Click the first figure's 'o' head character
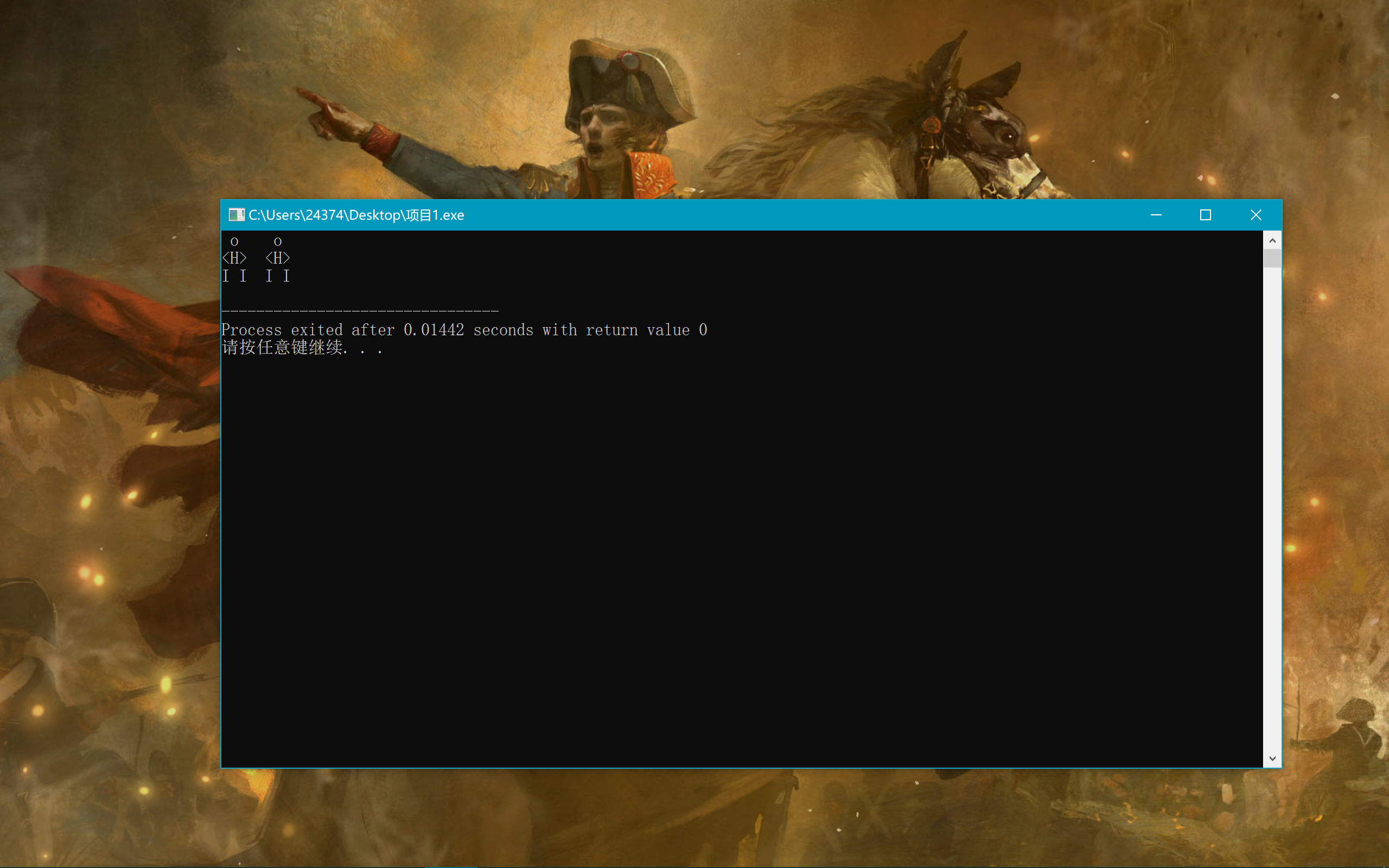The height and width of the screenshot is (868, 1389). (234, 242)
